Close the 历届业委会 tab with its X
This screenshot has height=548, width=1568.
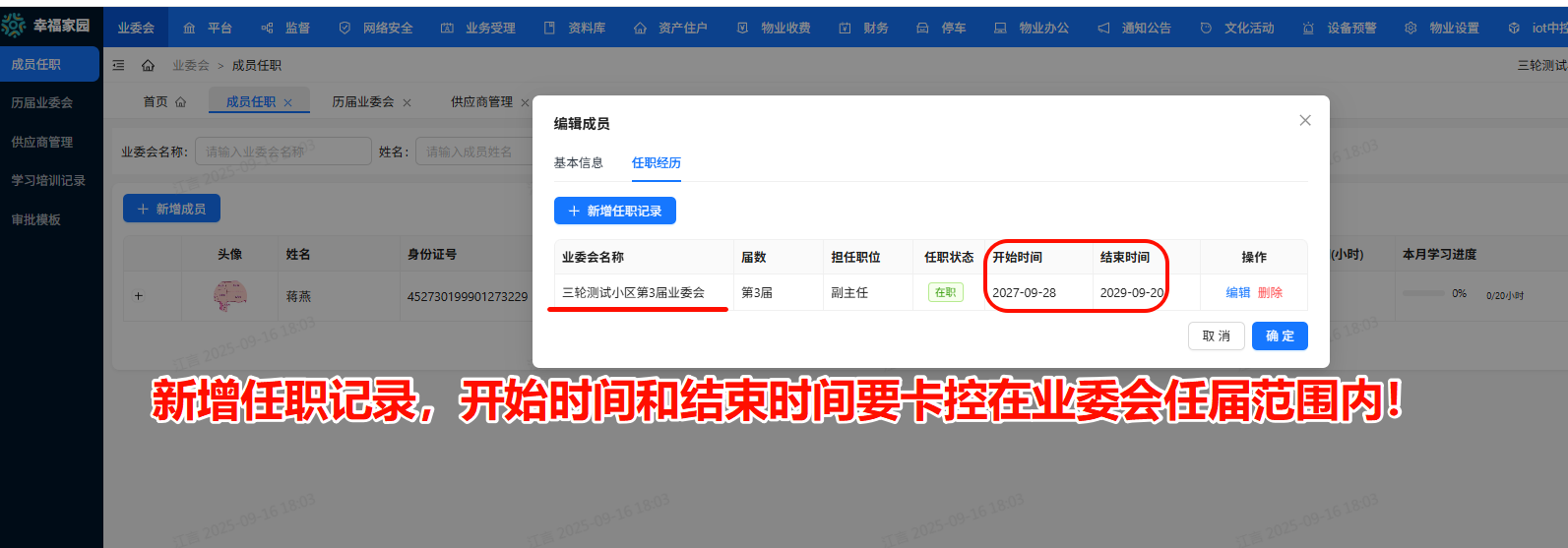[x=407, y=102]
